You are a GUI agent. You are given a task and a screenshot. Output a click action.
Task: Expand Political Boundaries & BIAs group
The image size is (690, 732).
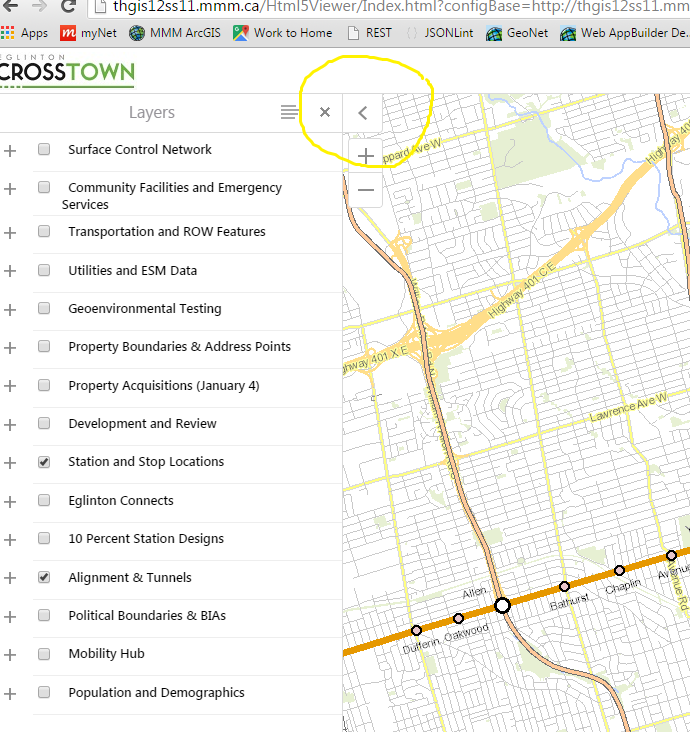coord(10,617)
